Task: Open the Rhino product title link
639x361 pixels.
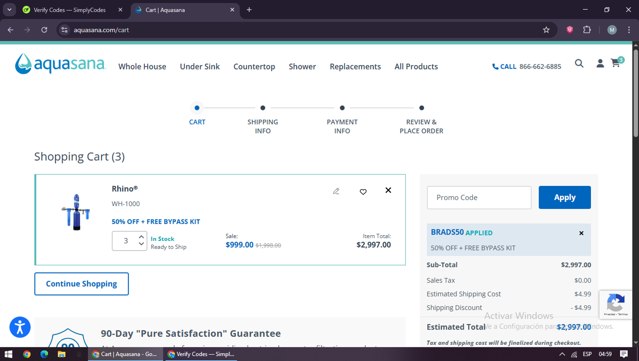Action: [125, 189]
